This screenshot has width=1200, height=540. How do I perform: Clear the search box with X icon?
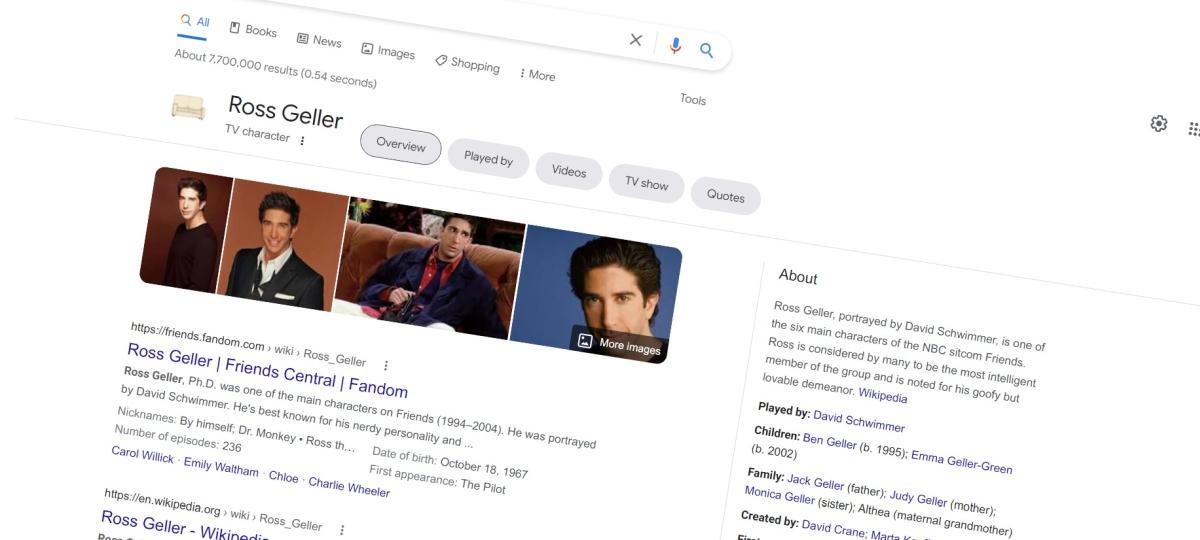pos(635,40)
